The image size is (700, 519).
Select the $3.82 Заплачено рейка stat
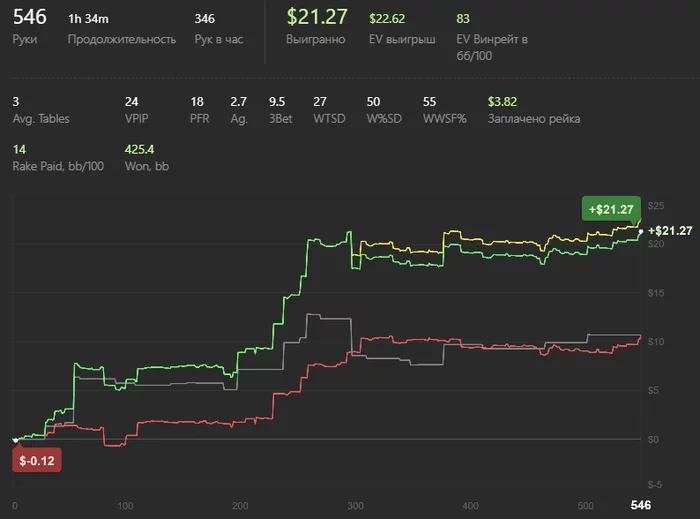[x=534, y=110]
